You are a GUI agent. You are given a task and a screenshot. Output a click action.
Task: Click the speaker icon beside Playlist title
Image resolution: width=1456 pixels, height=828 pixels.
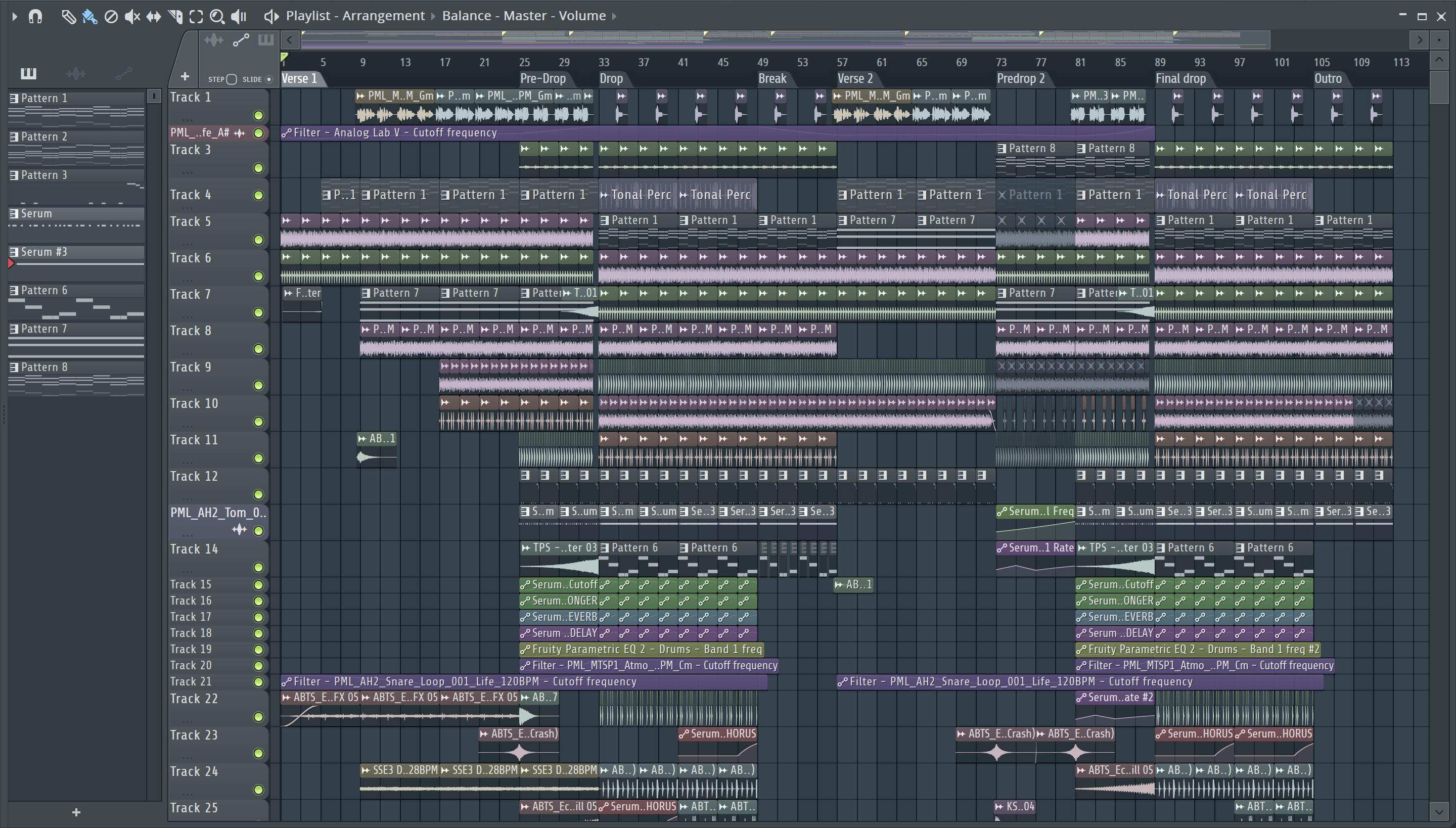pos(271,17)
